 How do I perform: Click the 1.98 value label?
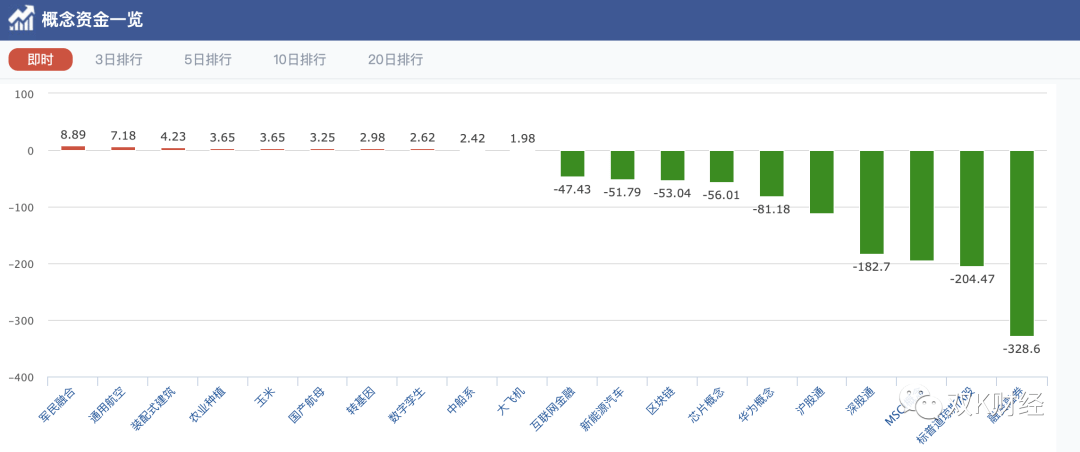pos(523,138)
